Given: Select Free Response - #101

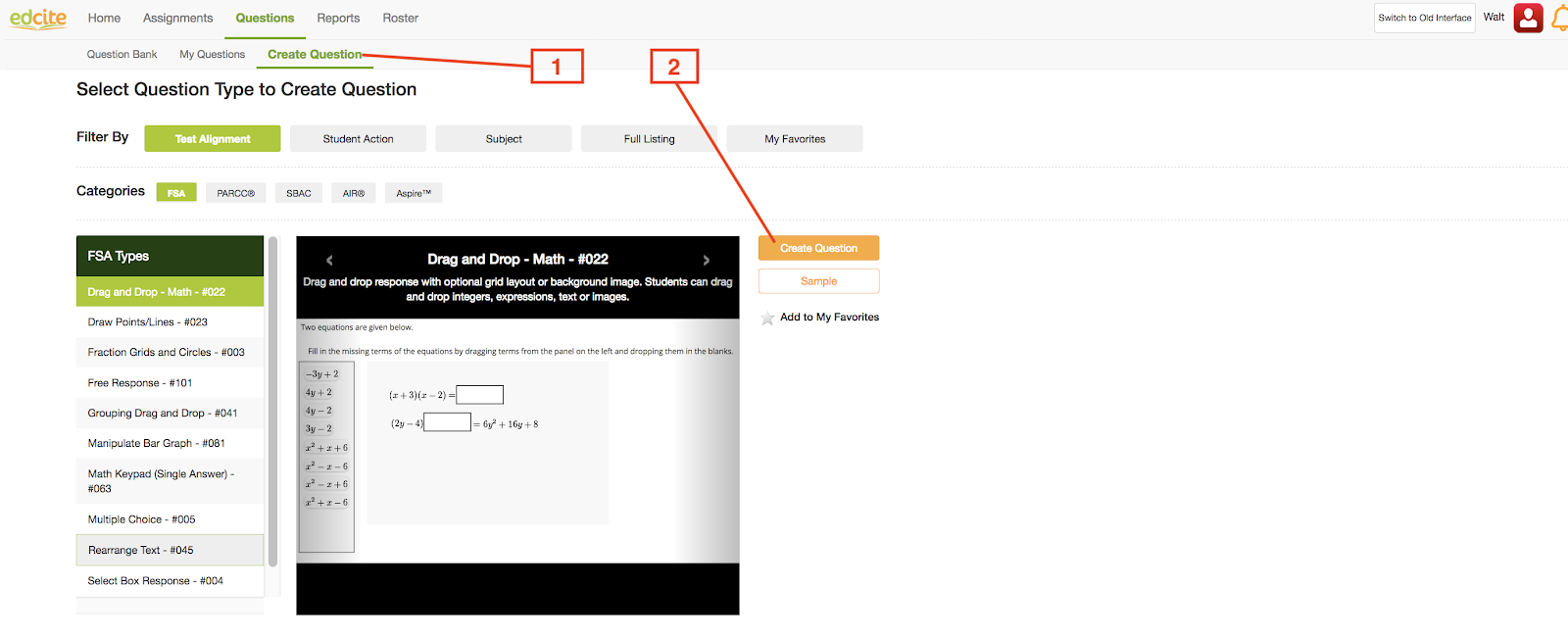Looking at the screenshot, I should coord(170,382).
